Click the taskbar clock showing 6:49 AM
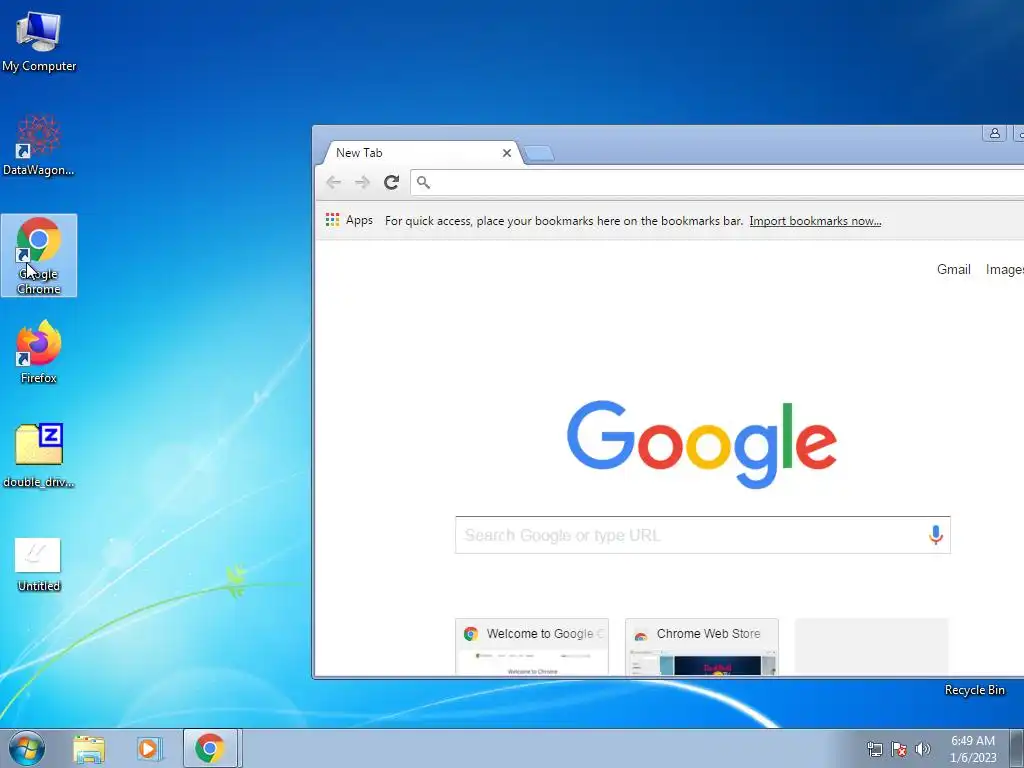The image size is (1024, 768). [x=973, y=749]
